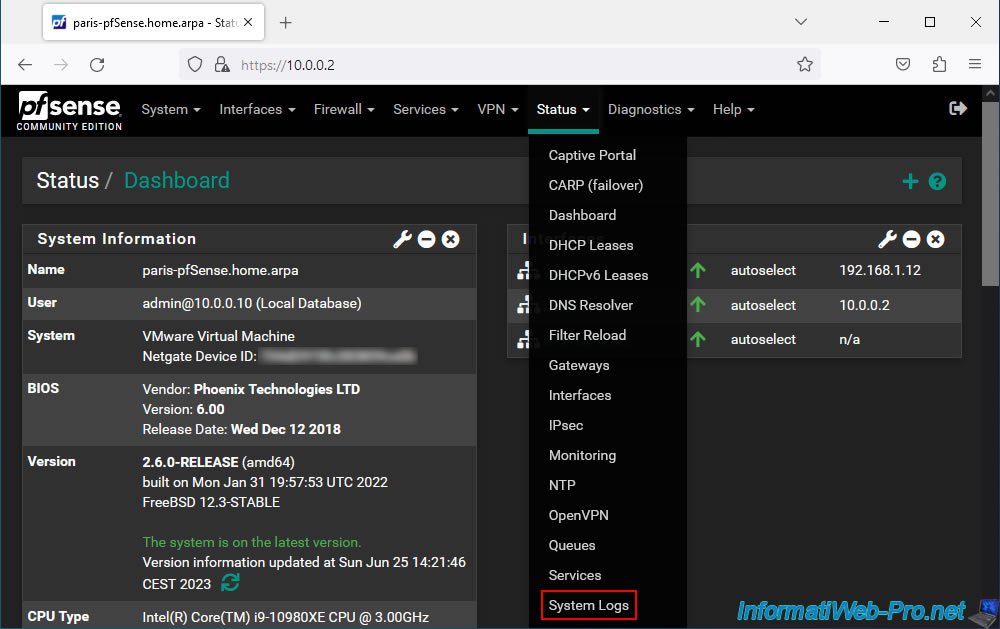Minimize the Interfaces widget

coord(911,239)
